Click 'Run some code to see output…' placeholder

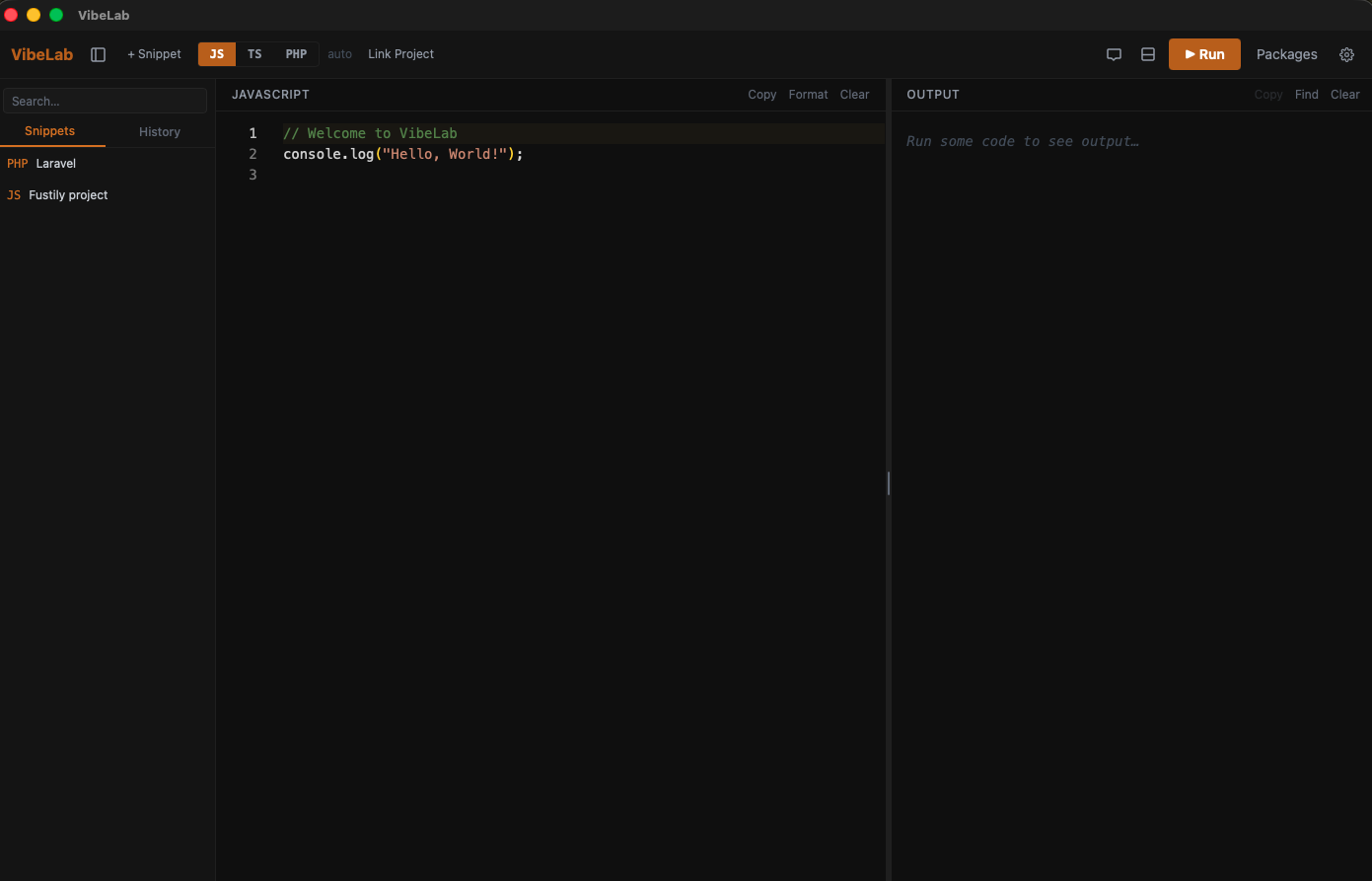[1023, 141]
